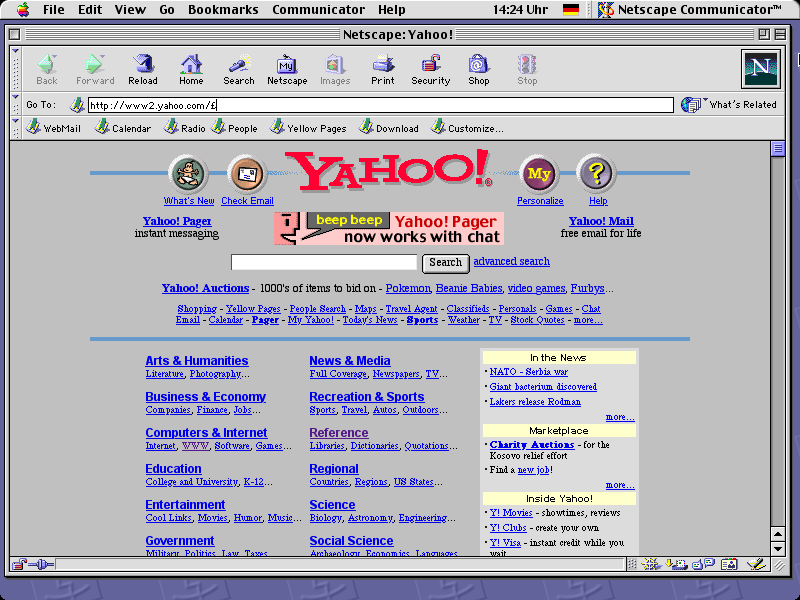Open the Stock Quotes link

pos(537,320)
